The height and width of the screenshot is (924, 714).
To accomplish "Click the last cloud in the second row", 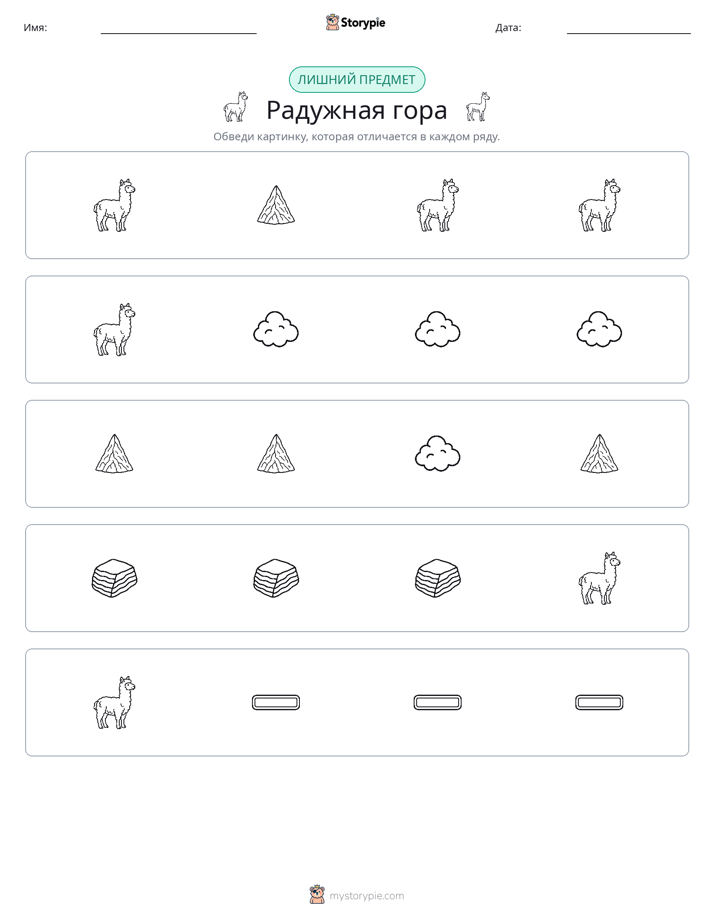I will tap(599, 329).
